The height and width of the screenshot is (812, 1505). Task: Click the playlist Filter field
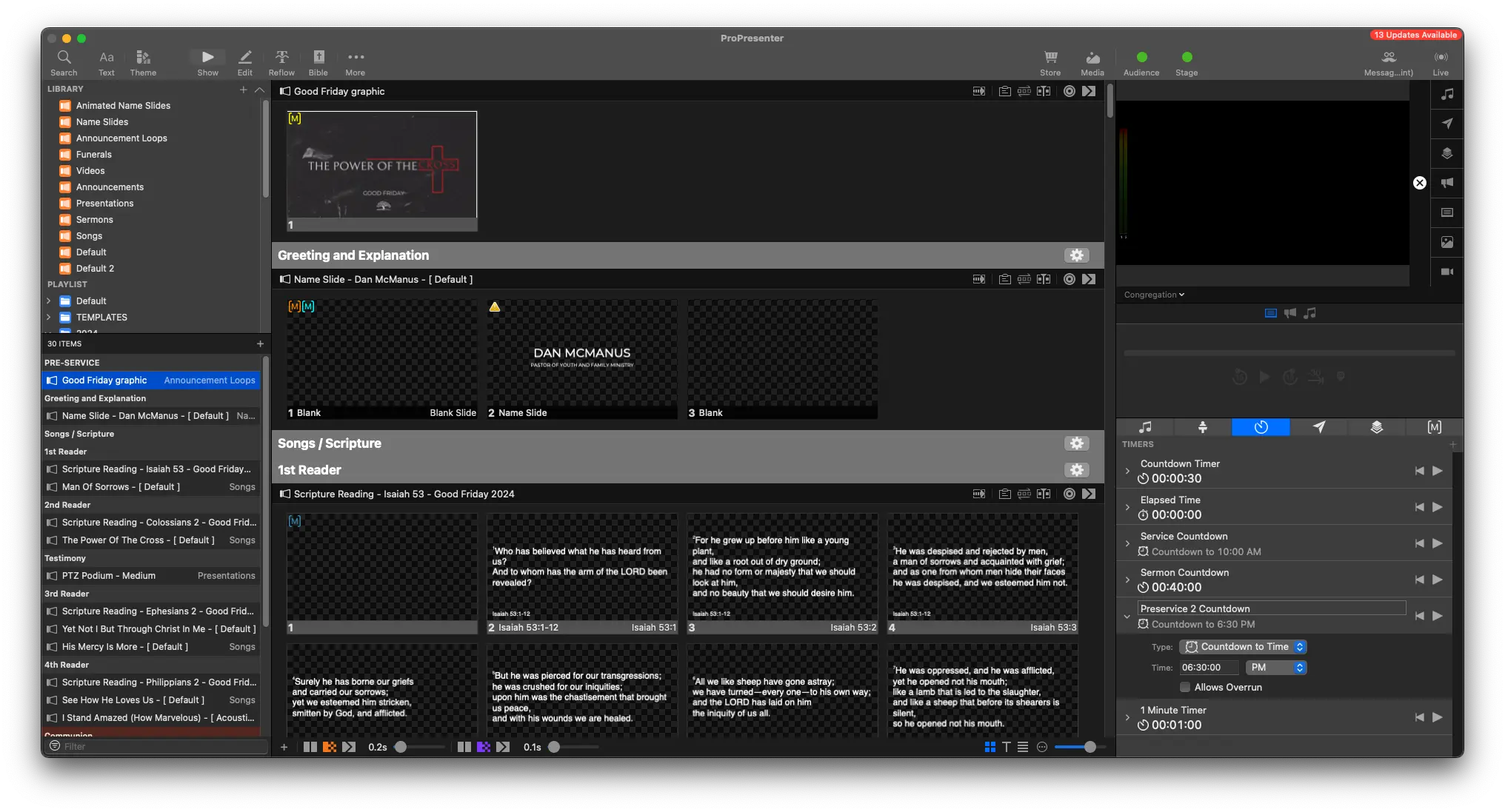[x=155, y=746]
